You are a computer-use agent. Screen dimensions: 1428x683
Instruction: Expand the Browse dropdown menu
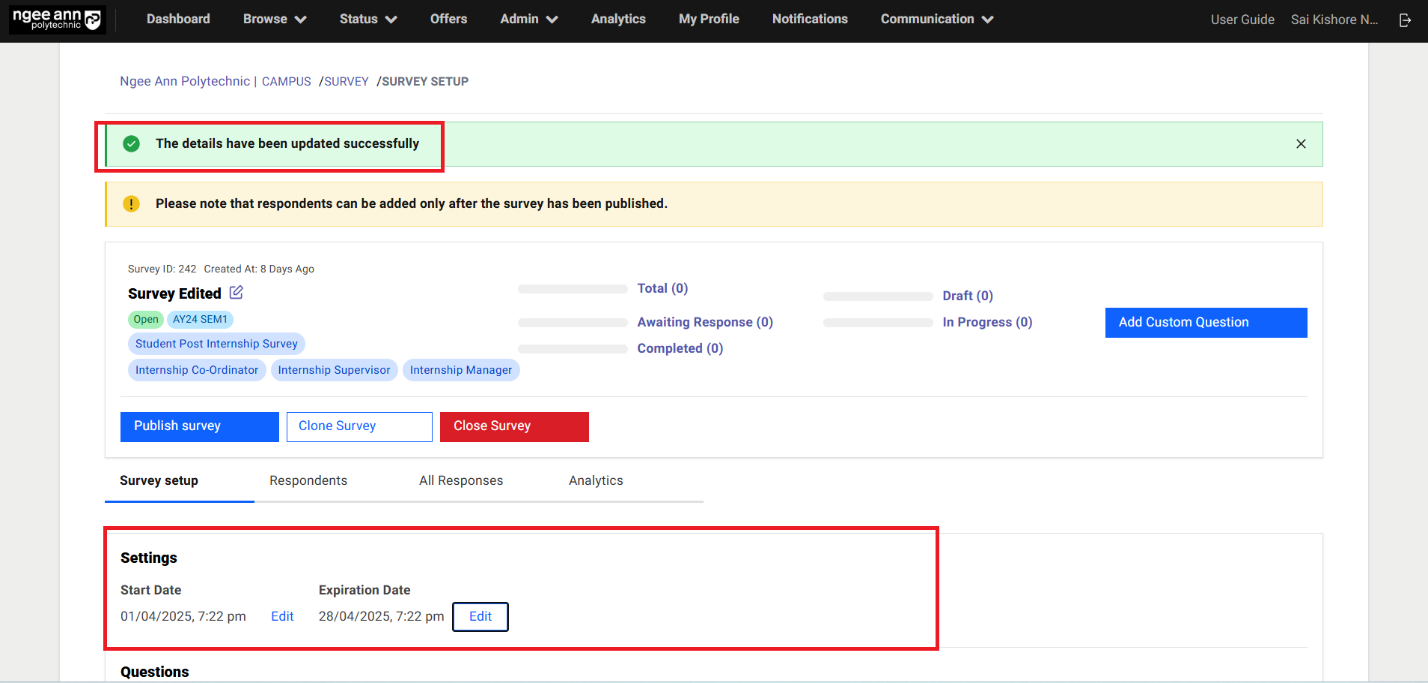point(274,19)
